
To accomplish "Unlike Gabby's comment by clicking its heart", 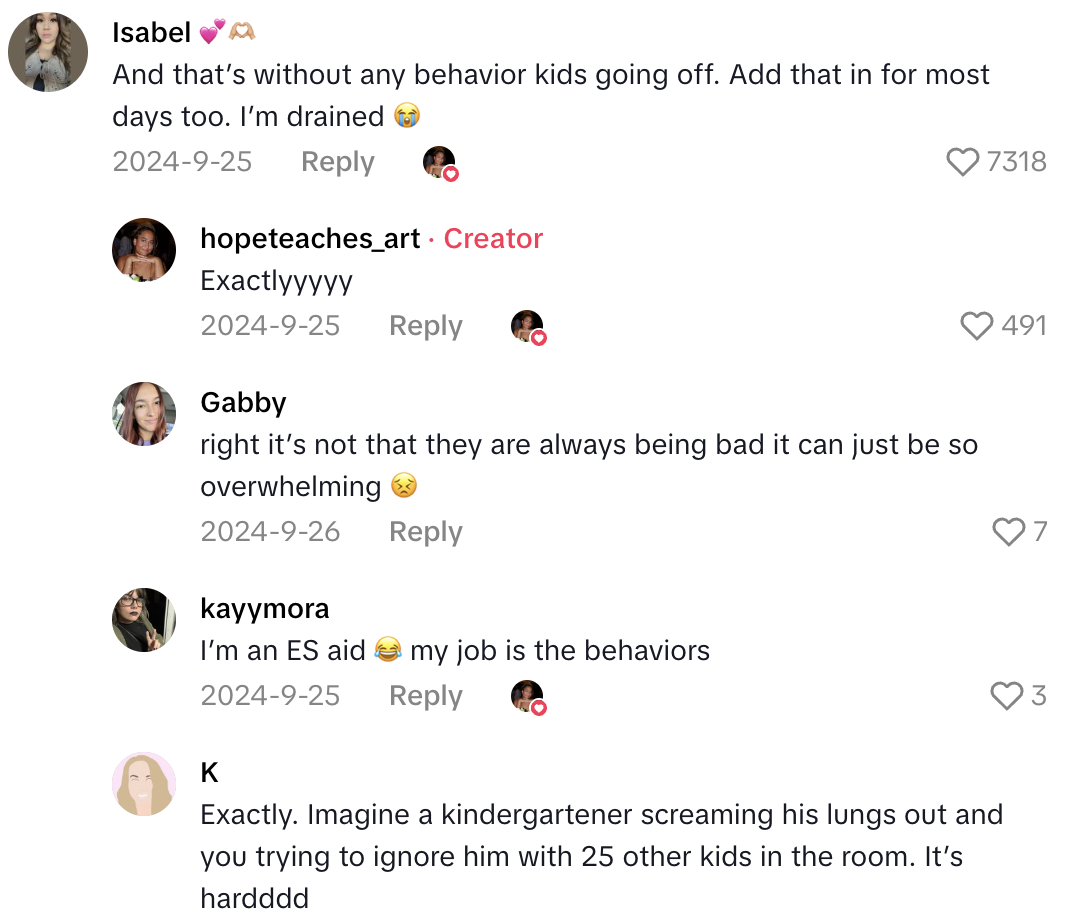I will pyautogui.click(x=1007, y=532).
